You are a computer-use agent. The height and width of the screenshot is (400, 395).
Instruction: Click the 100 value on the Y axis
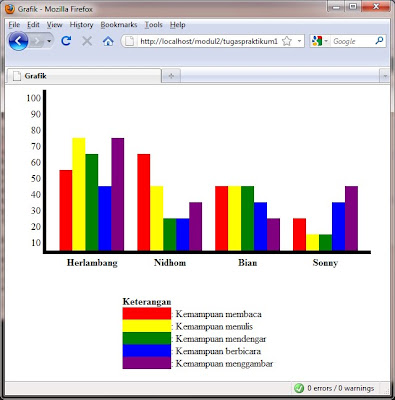point(34,98)
